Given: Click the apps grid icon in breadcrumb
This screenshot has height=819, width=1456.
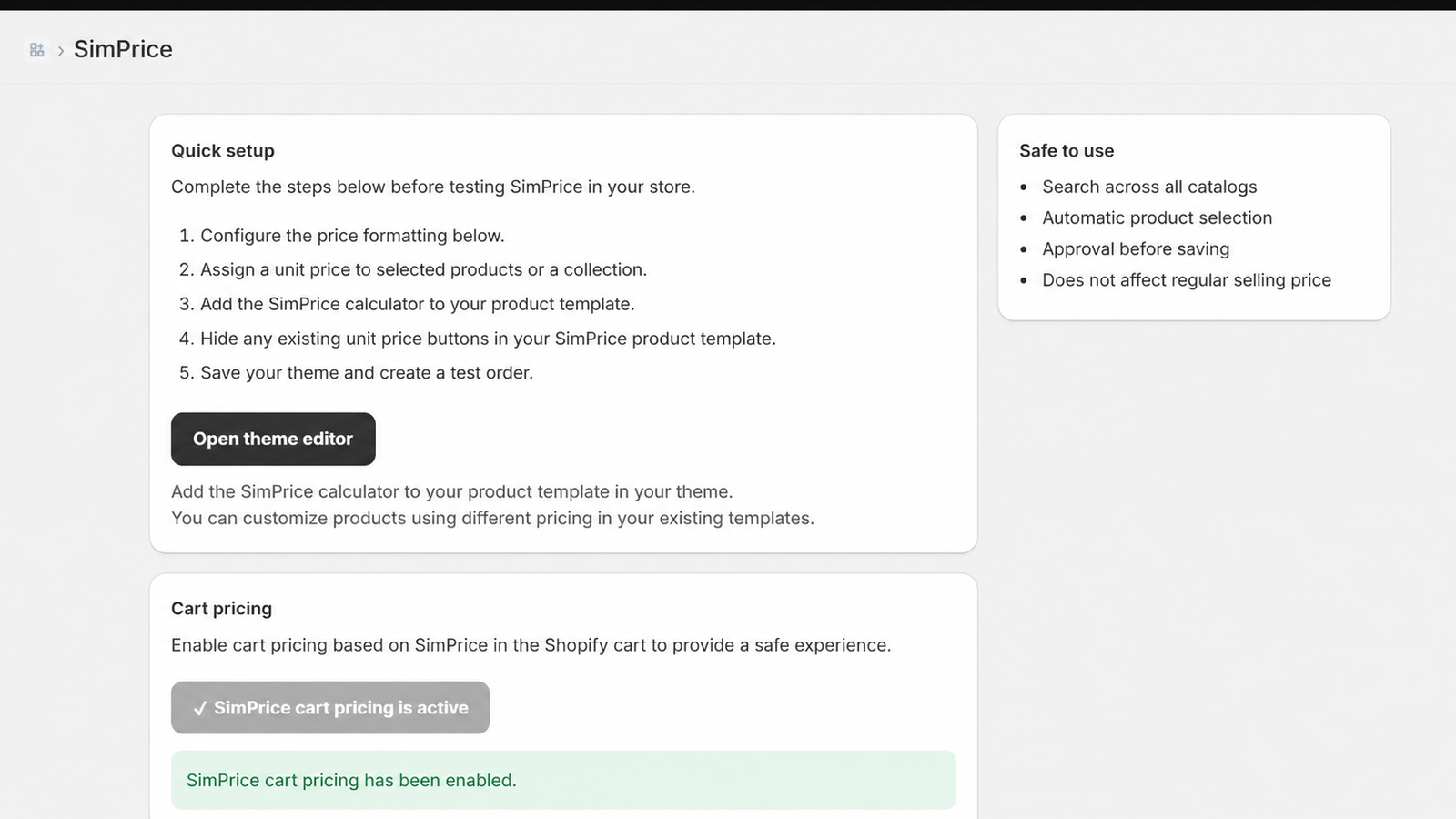Looking at the screenshot, I should tap(36, 50).
